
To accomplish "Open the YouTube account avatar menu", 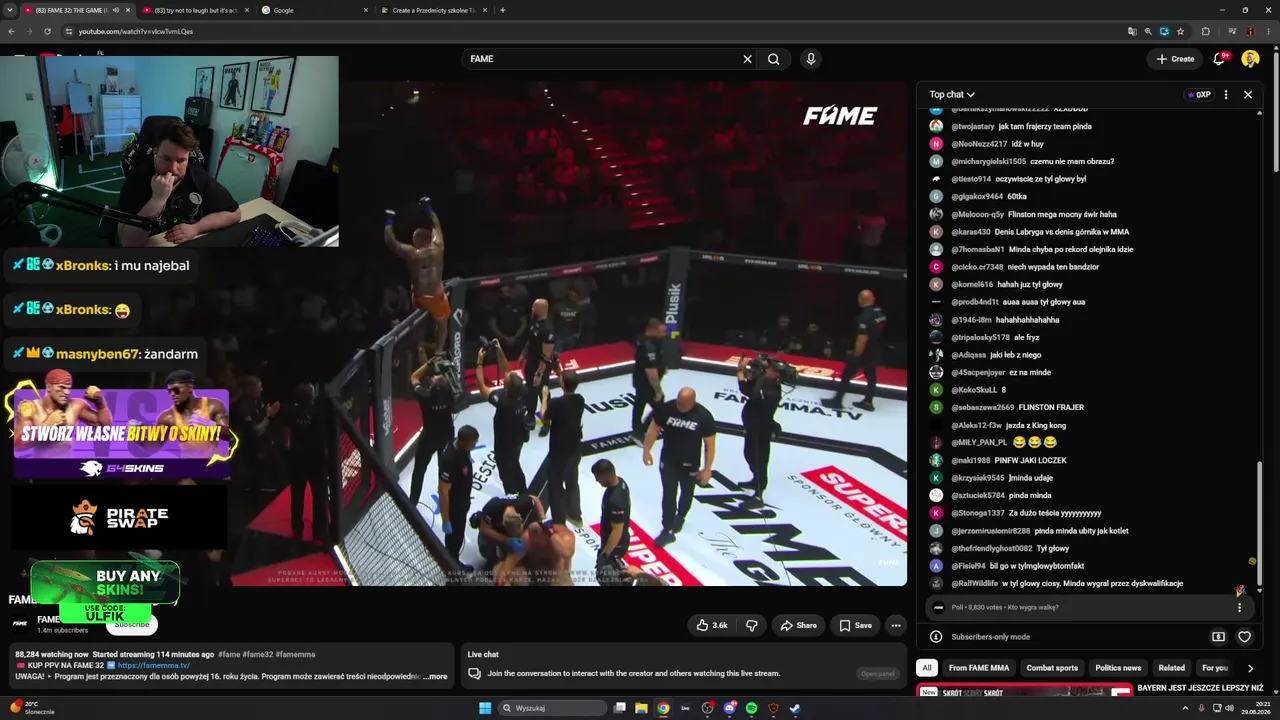I will coord(1250,59).
